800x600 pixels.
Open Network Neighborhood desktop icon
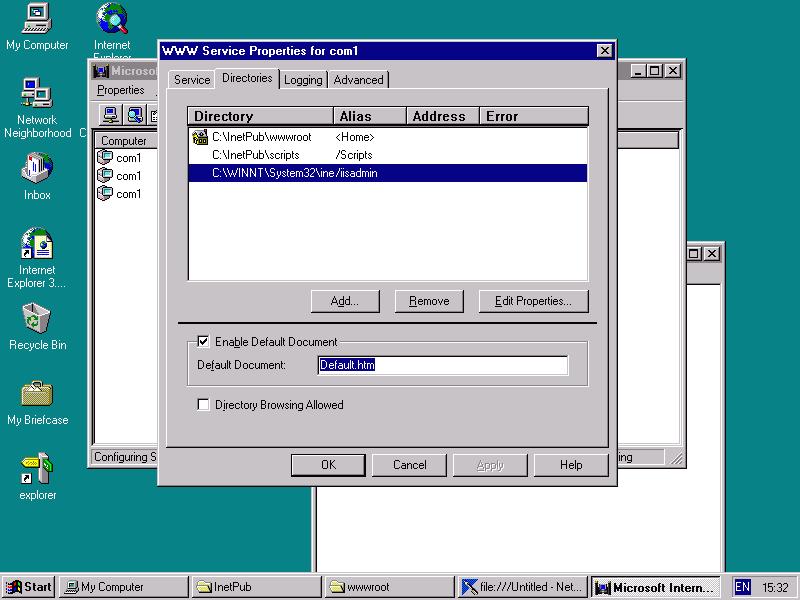tap(37, 94)
